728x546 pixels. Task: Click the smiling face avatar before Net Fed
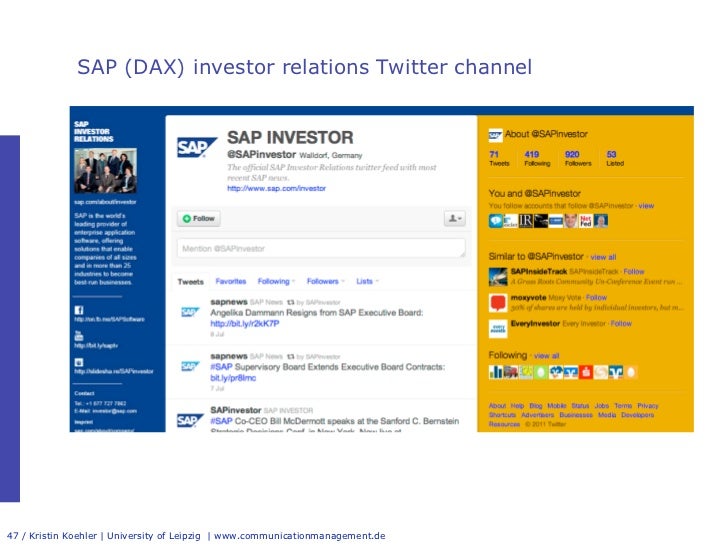click(x=571, y=221)
